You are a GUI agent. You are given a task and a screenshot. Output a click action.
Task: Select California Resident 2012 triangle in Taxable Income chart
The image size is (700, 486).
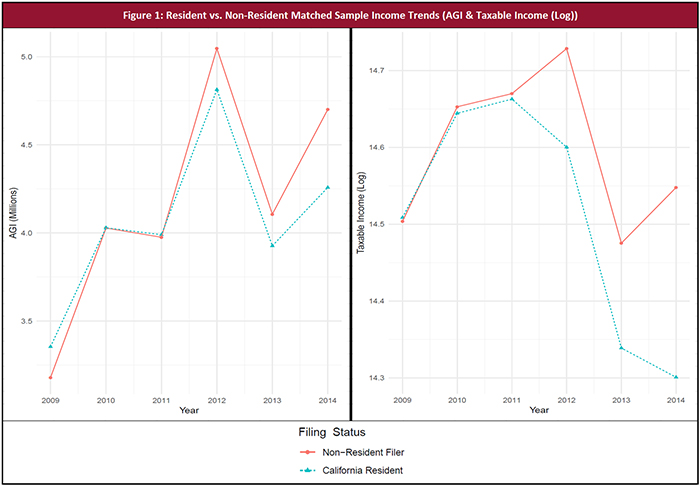pos(567,147)
